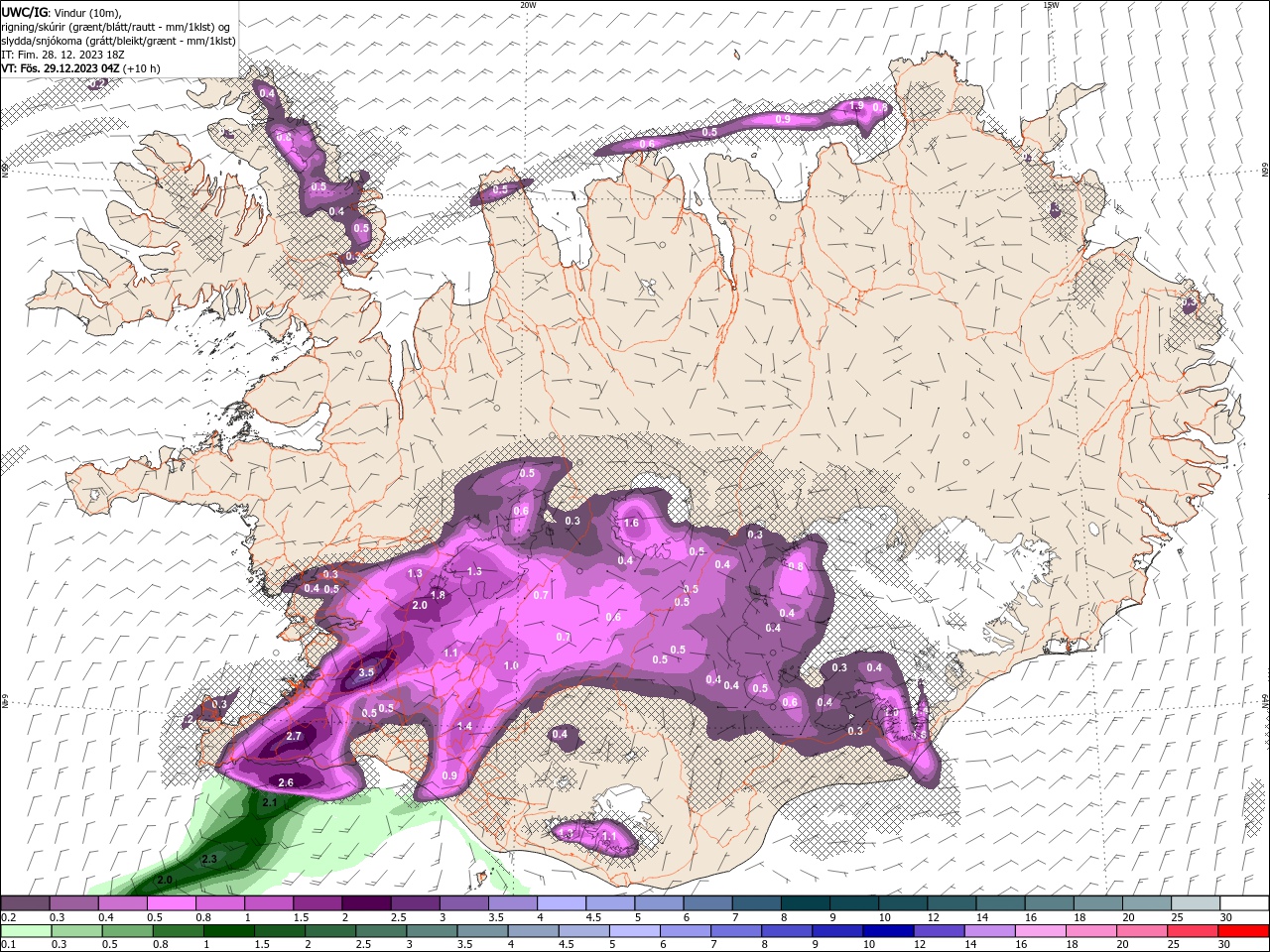
Task: Click the "UWC/IG: Vindur (10m)," title line
Action: click(61, 12)
